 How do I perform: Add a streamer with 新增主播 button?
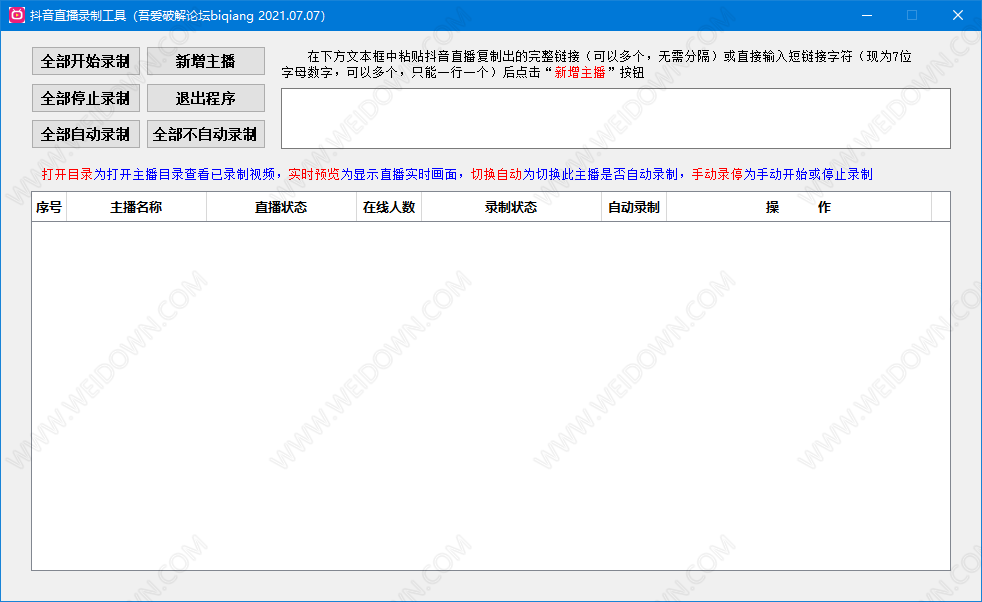(x=205, y=61)
